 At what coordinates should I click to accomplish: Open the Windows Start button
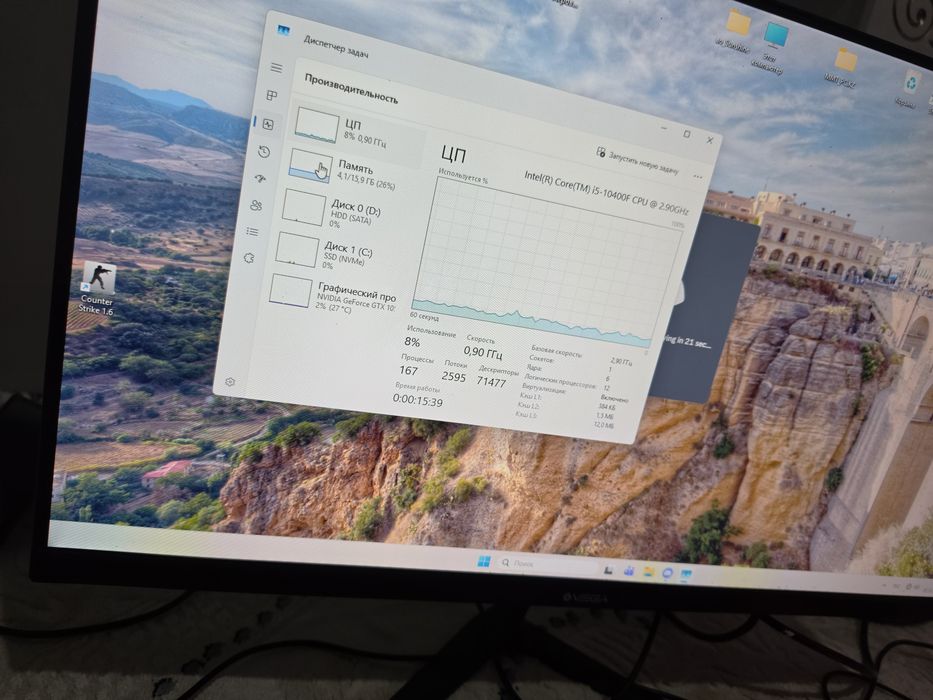[484, 561]
